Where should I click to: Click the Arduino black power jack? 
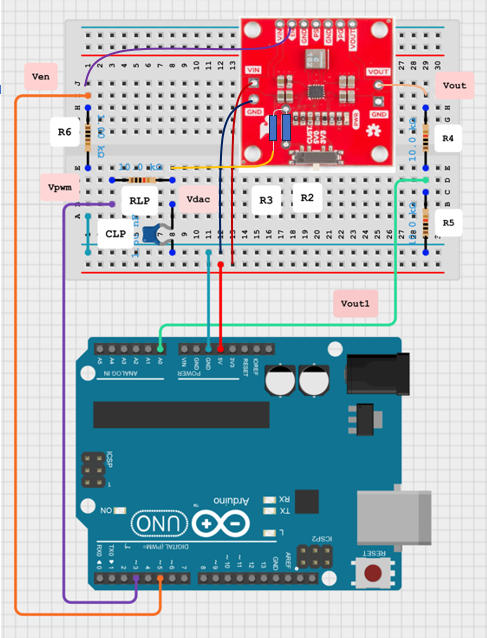[x=378, y=374]
